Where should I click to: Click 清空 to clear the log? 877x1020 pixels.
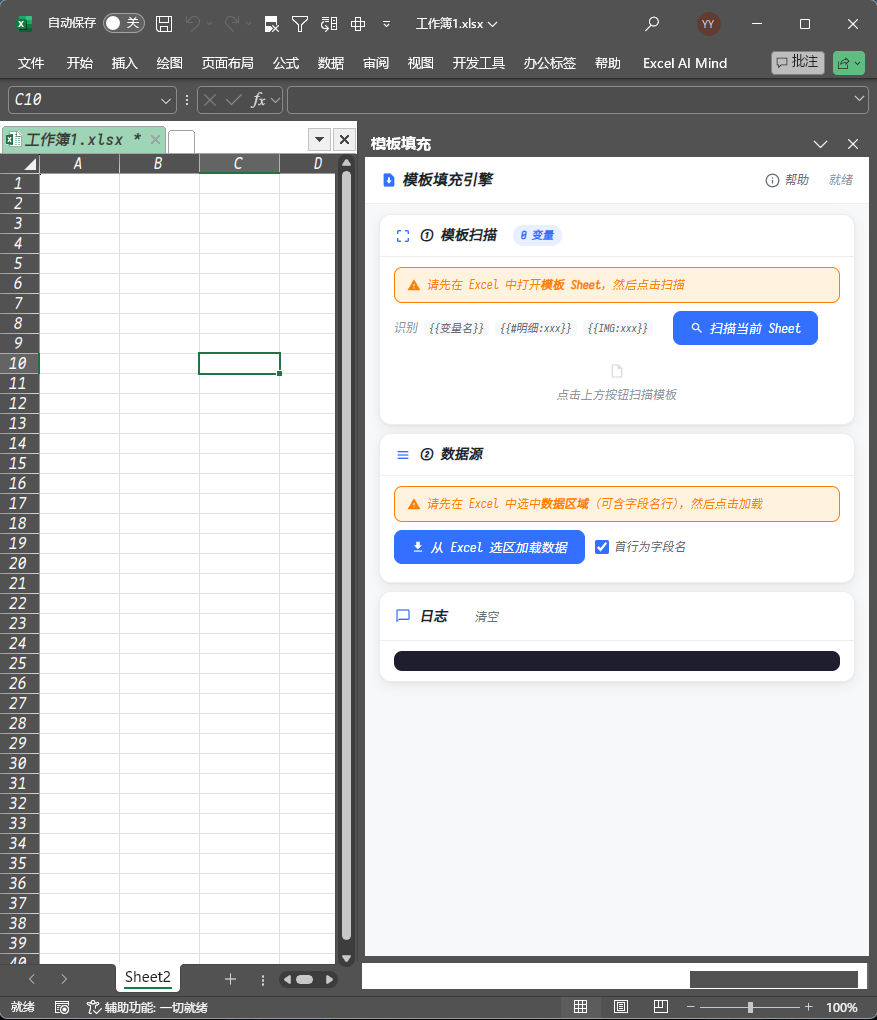(x=487, y=617)
